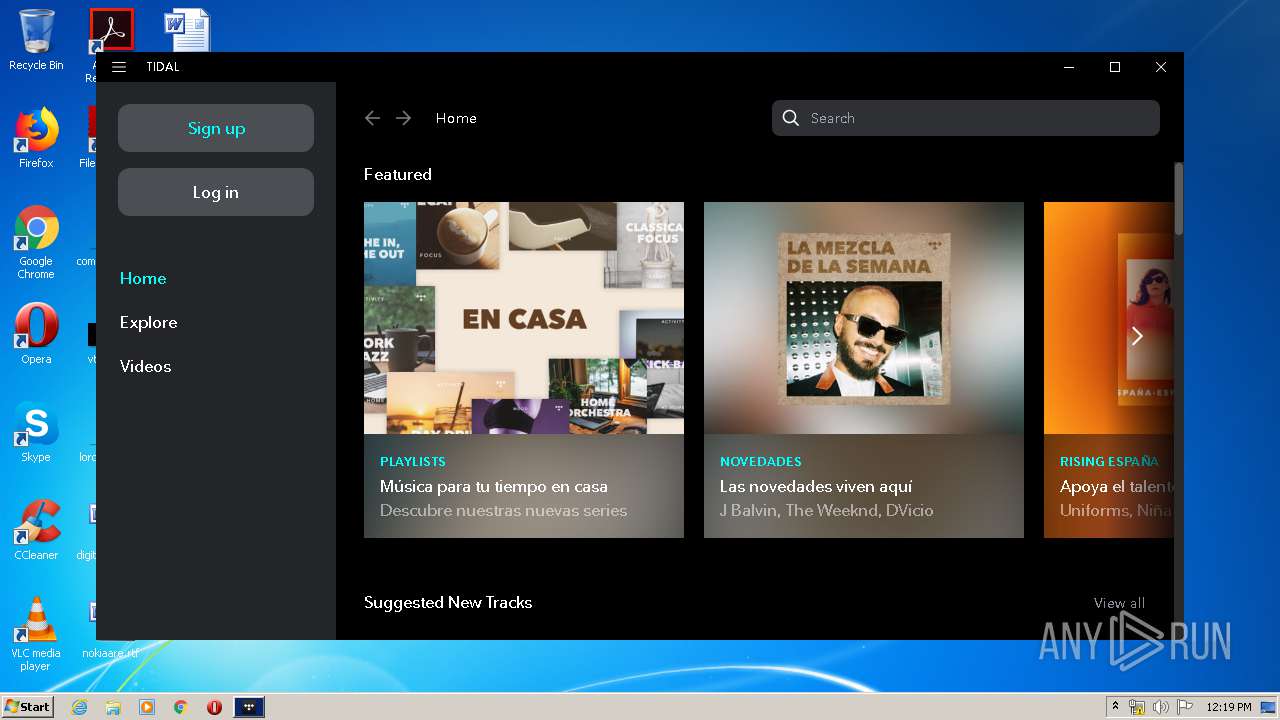Show next featured items with chevron
This screenshot has width=1280, height=720.
(1137, 336)
